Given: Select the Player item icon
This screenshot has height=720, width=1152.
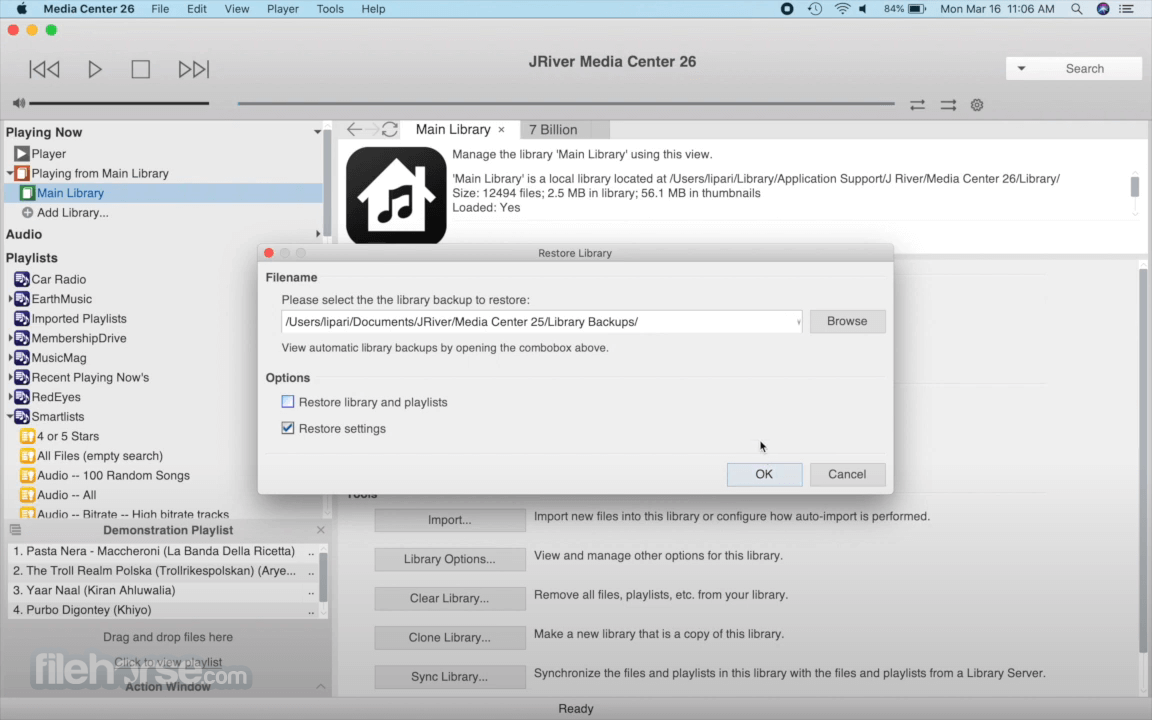Looking at the screenshot, I should point(21,154).
